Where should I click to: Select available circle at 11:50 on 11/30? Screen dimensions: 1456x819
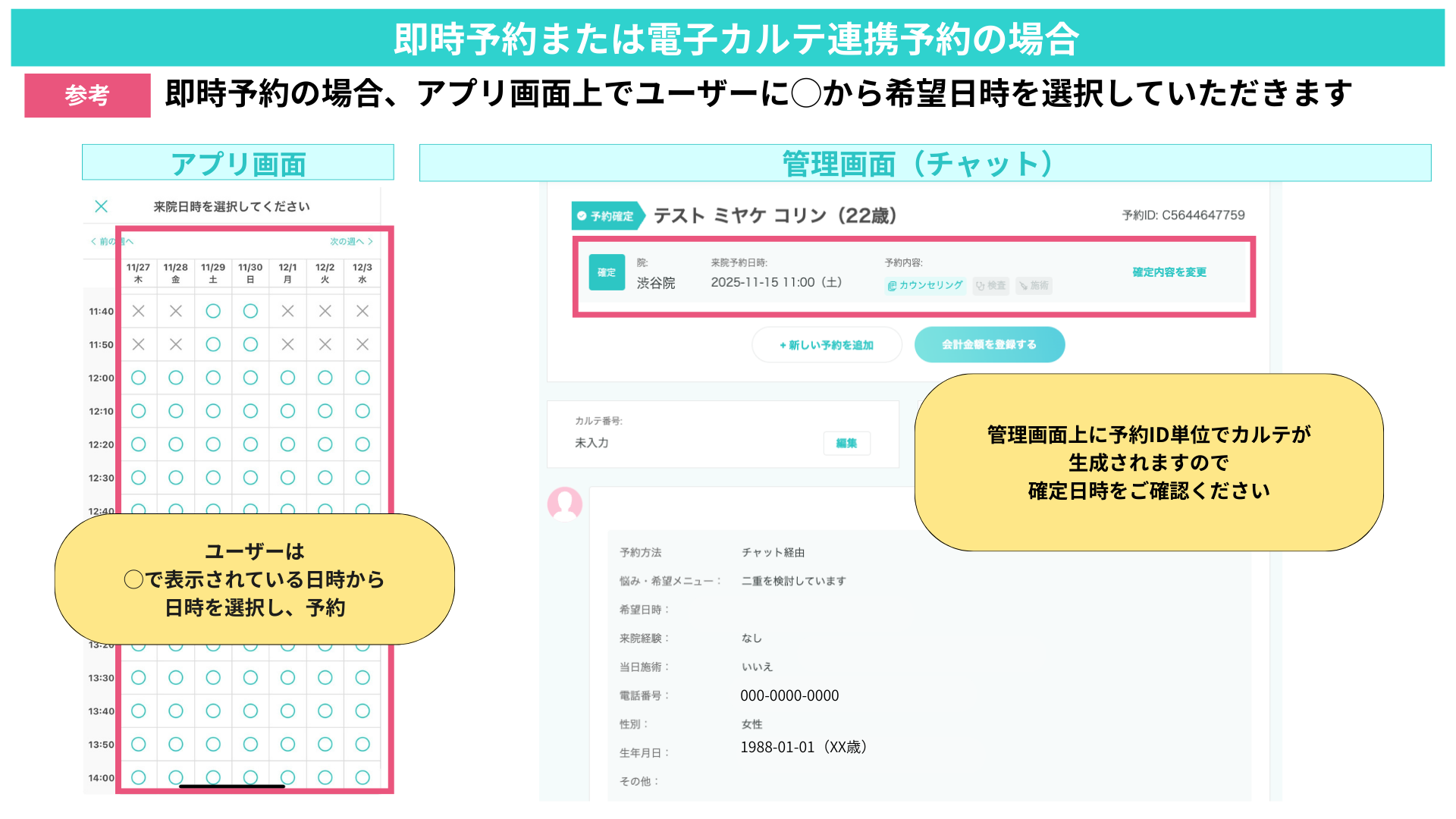point(250,344)
